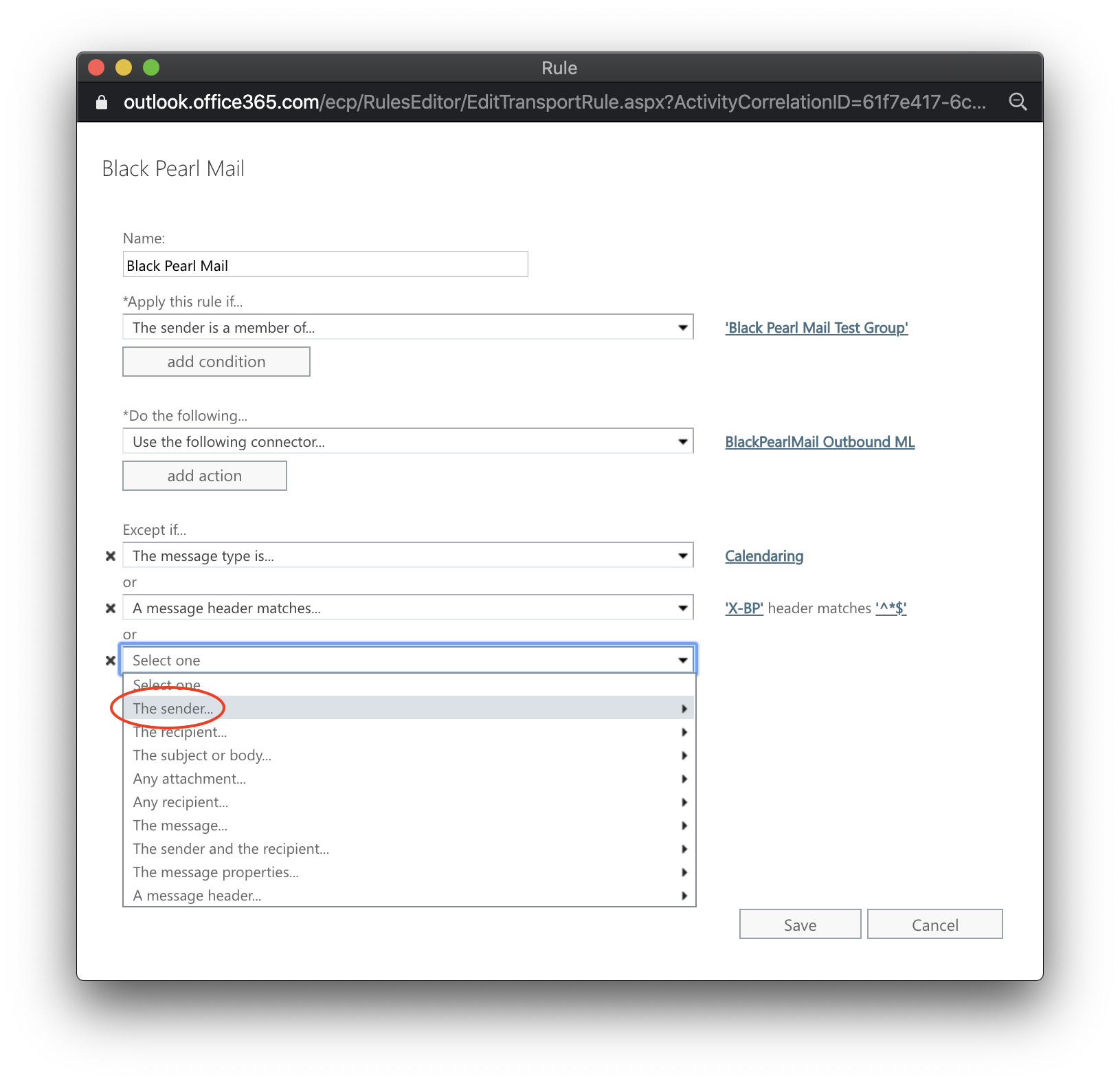The image size is (1120, 1082).
Task: Click the zoom magnifier icon in address bar
Action: (x=1018, y=102)
